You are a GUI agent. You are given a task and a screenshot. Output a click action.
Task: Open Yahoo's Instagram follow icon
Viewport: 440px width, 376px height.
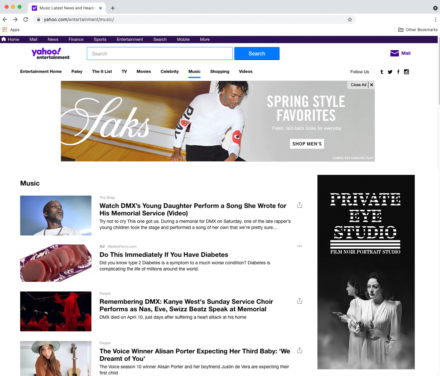pos(406,72)
